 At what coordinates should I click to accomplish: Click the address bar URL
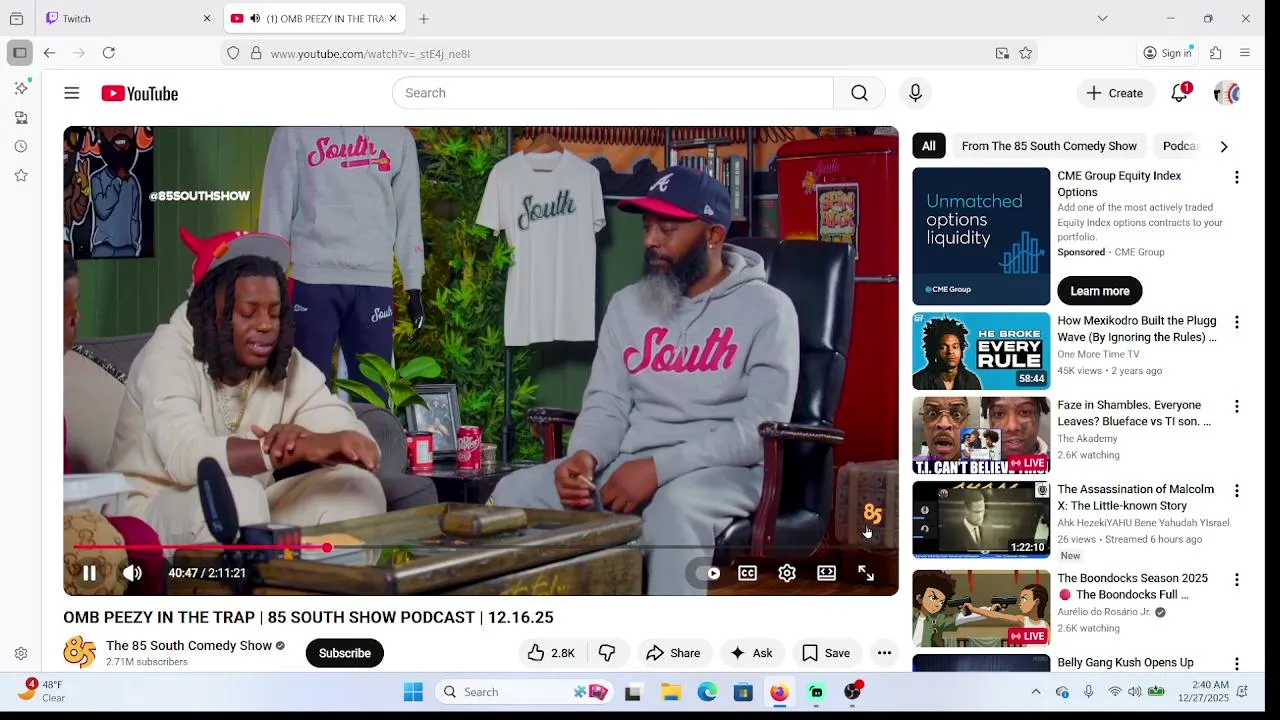point(370,54)
